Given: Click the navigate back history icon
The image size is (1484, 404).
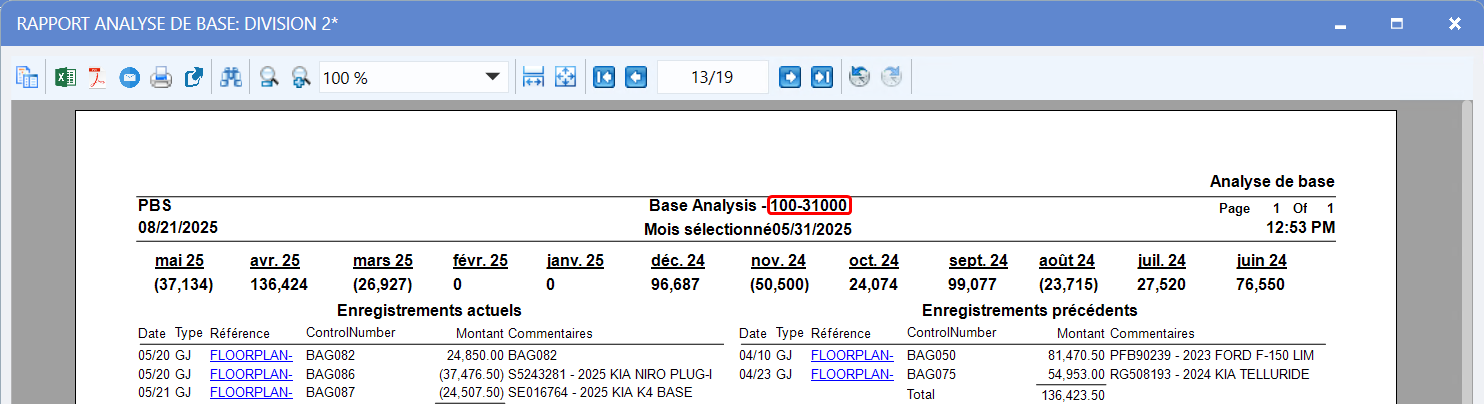Looking at the screenshot, I should point(859,77).
